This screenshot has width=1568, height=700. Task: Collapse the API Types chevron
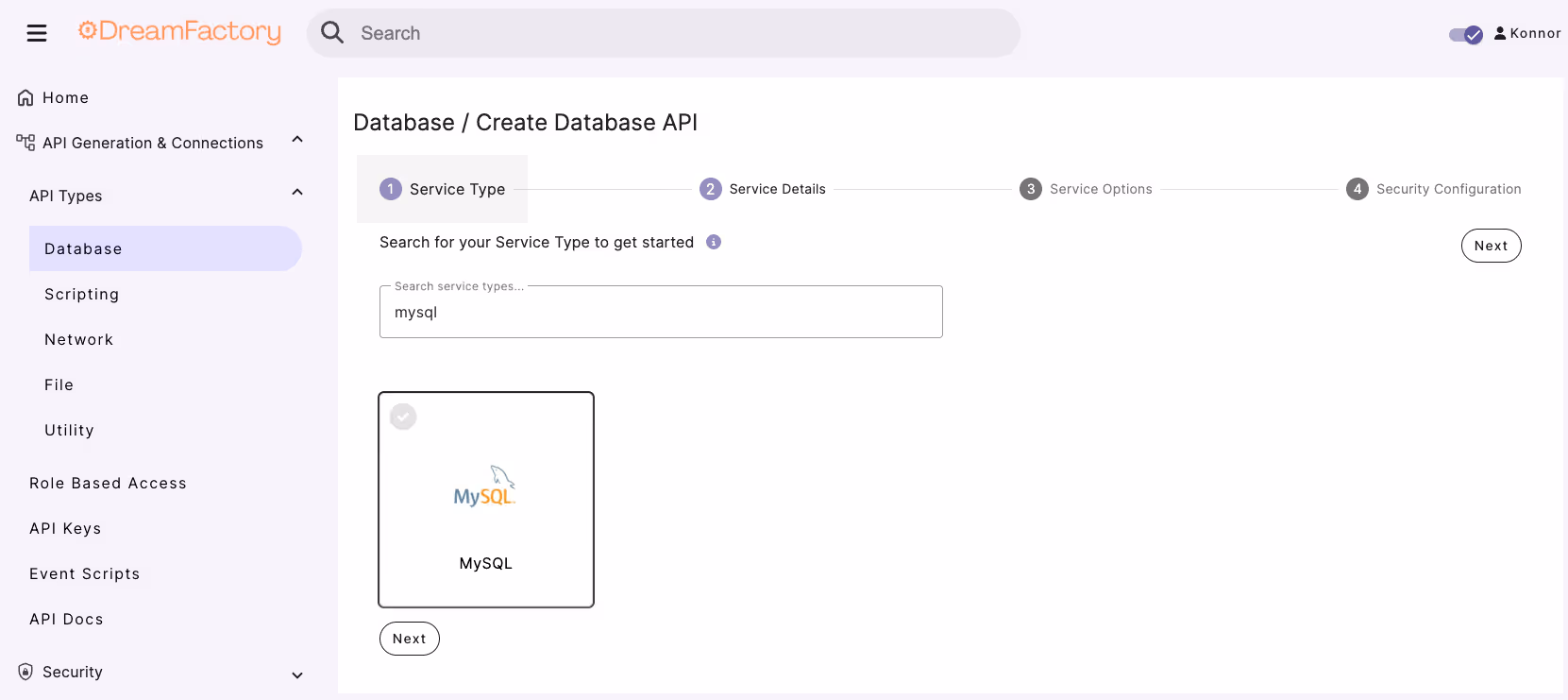click(297, 193)
